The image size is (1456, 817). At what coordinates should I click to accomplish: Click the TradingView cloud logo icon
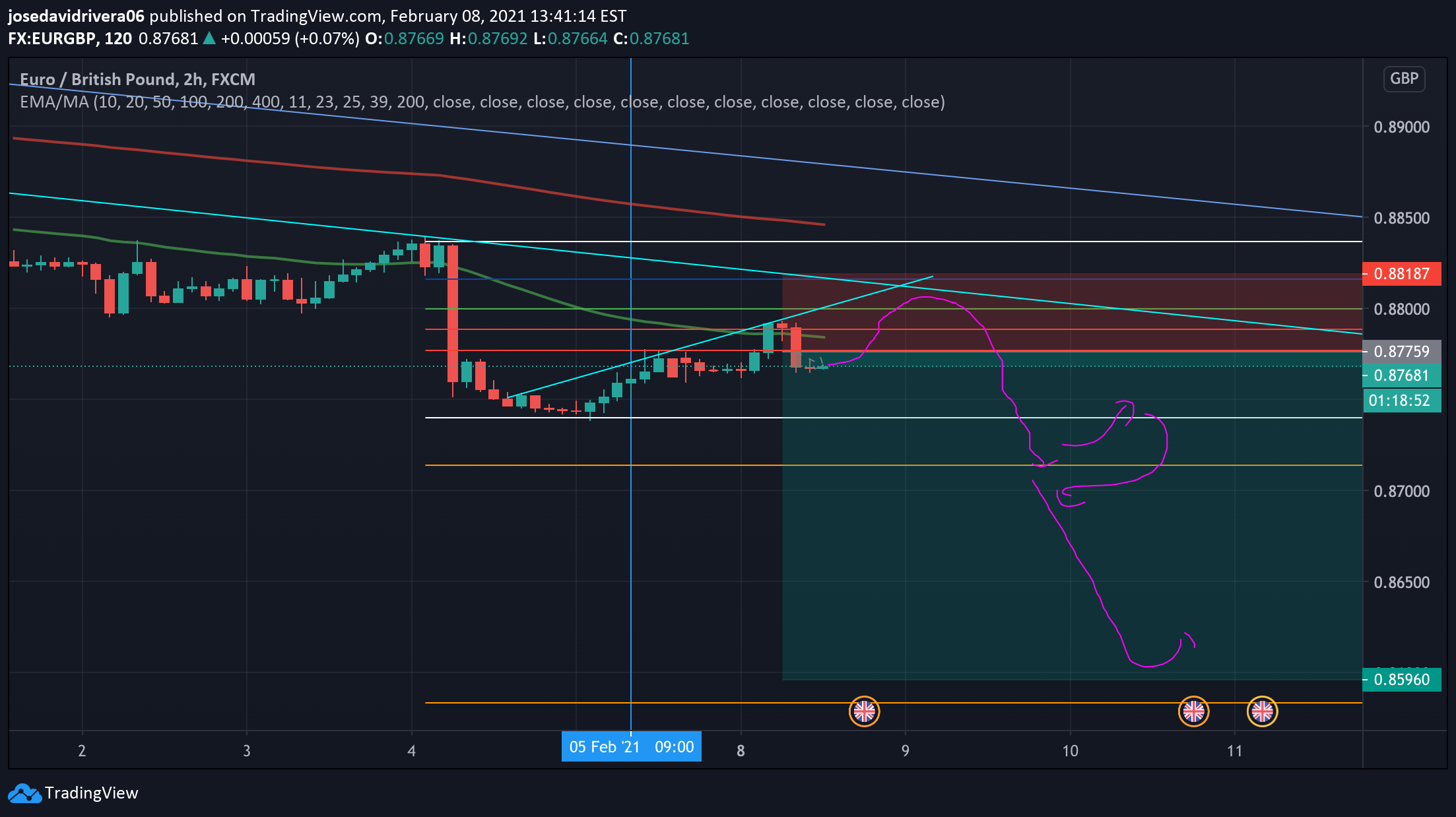(25, 793)
